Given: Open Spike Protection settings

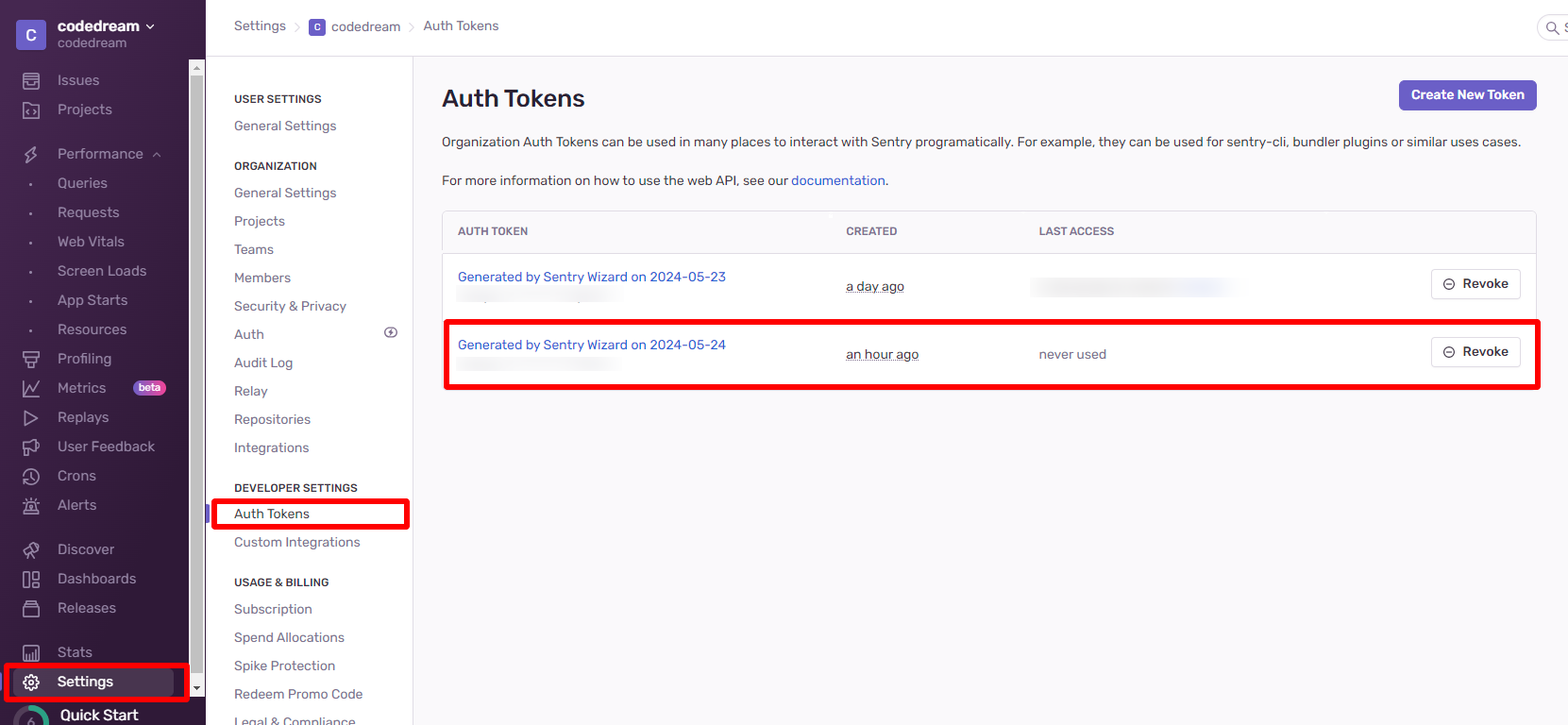Looking at the screenshot, I should pos(284,666).
